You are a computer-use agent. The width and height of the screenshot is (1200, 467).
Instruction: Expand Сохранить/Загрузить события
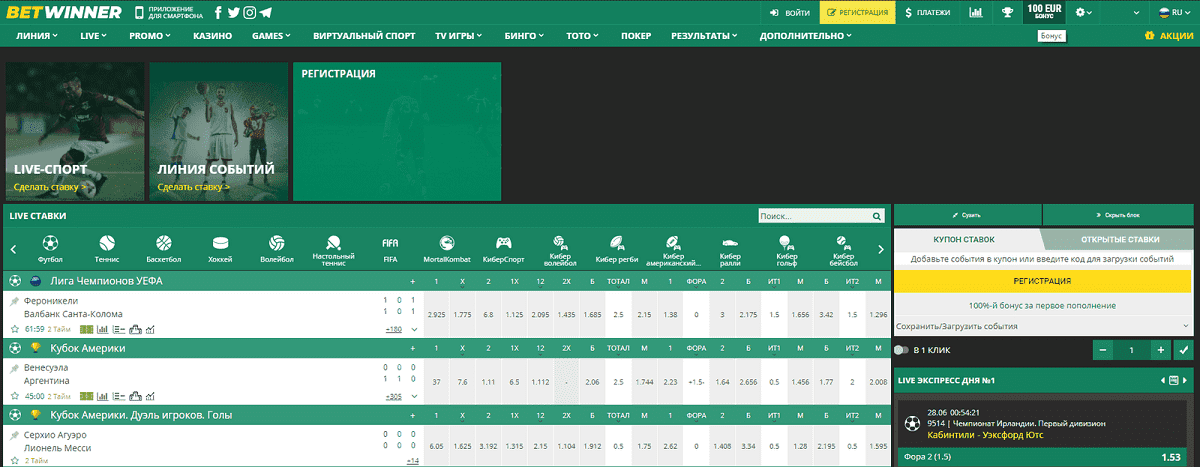(1043, 326)
